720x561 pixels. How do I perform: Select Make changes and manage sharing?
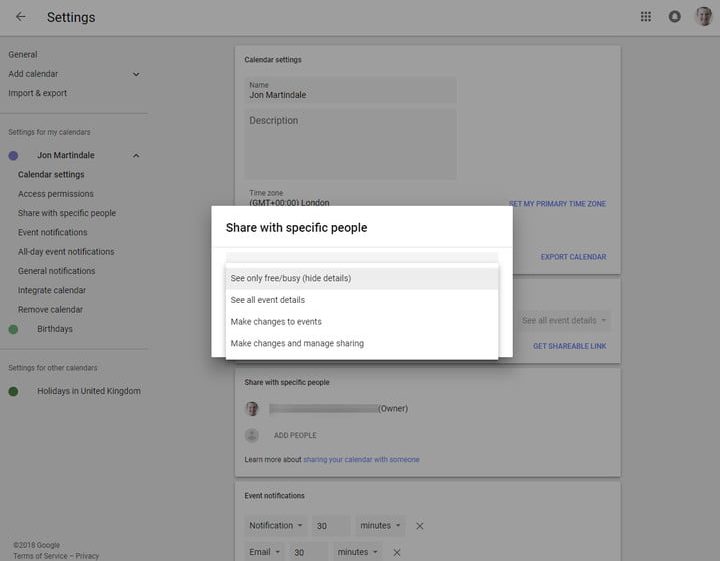[x=362, y=343]
